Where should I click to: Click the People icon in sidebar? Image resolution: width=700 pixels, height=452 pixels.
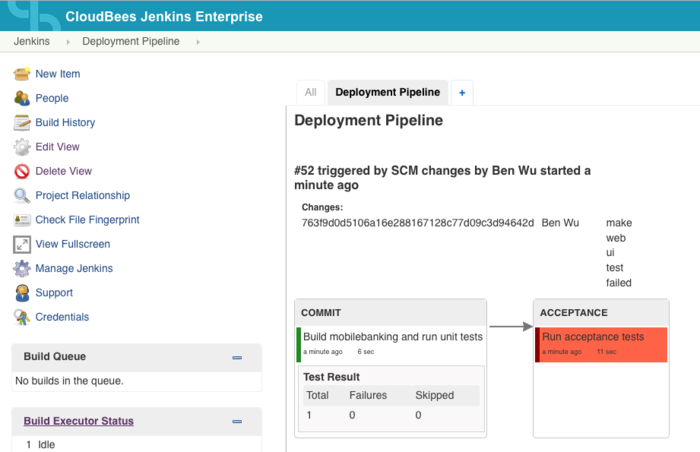(21, 98)
